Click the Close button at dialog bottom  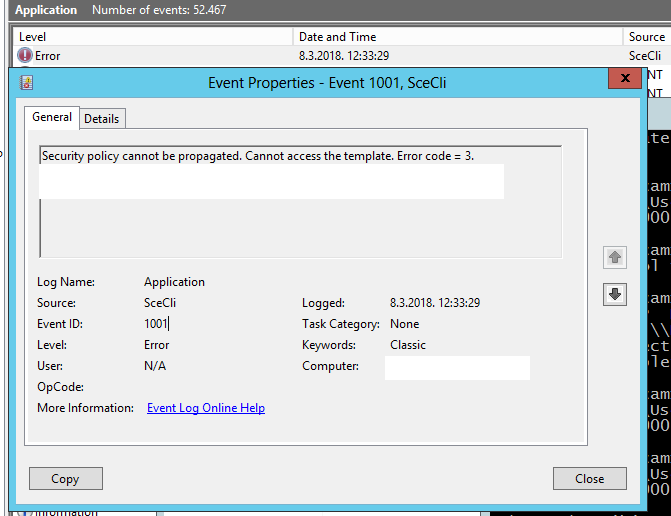[x=589, y=479]
